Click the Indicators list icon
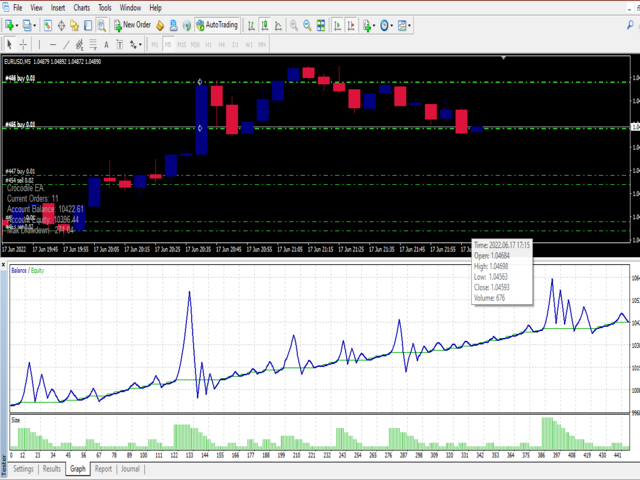 (x=367, y=26)
